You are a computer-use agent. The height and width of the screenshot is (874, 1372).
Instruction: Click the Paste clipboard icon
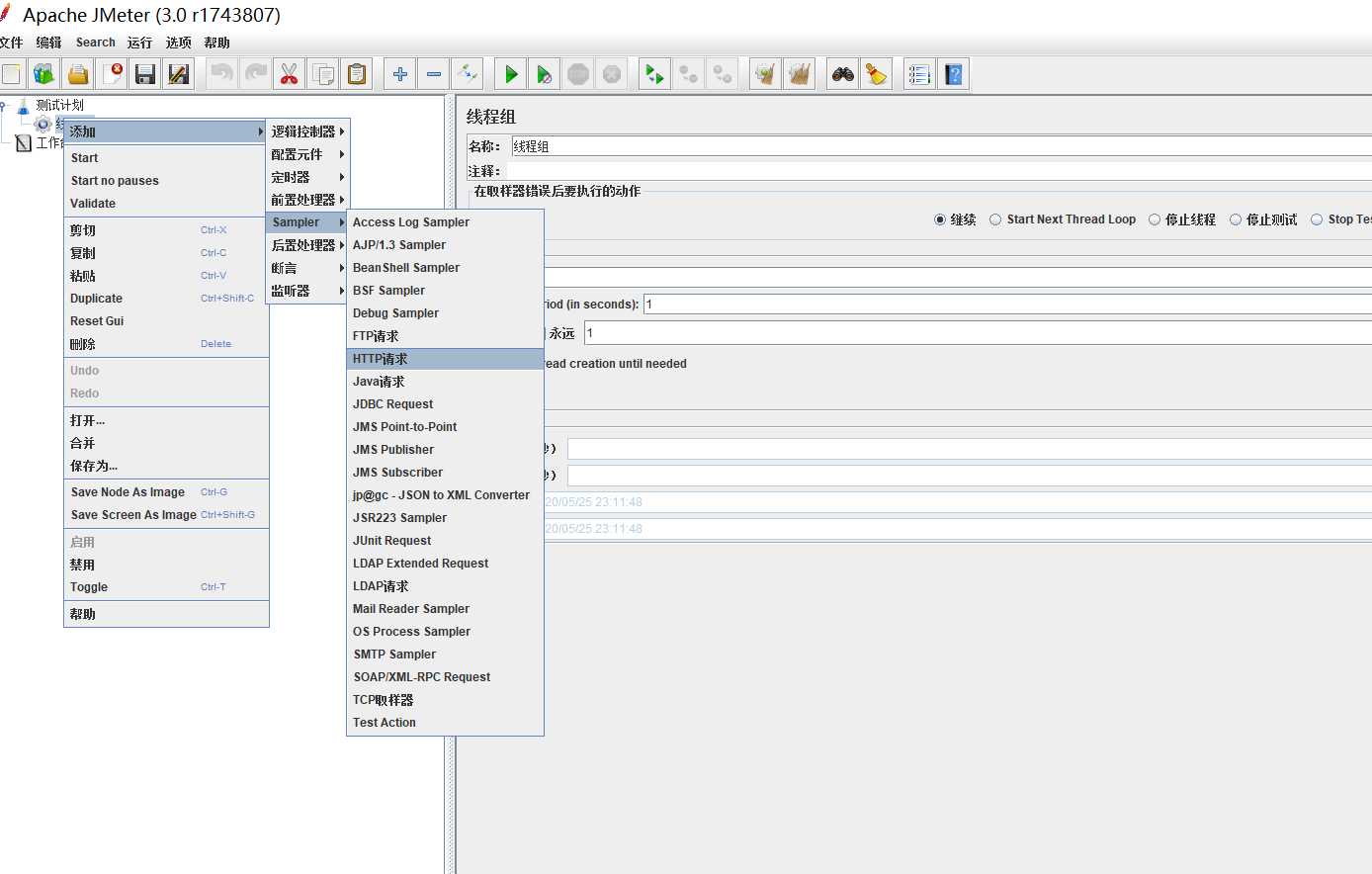pos(357,74)
